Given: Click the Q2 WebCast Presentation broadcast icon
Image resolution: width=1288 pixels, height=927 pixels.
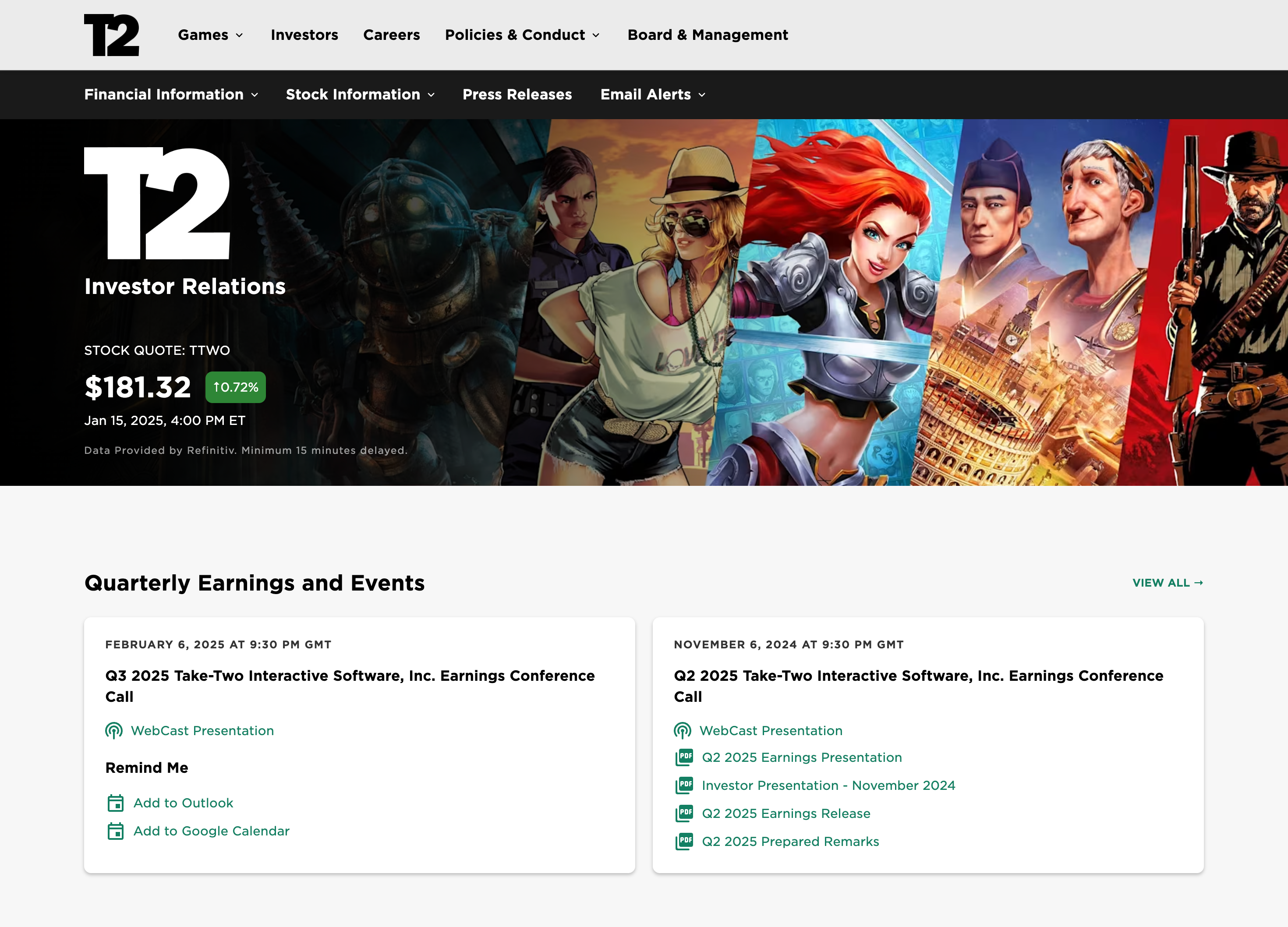Looking at the screenshot, I should click(682, 730).
